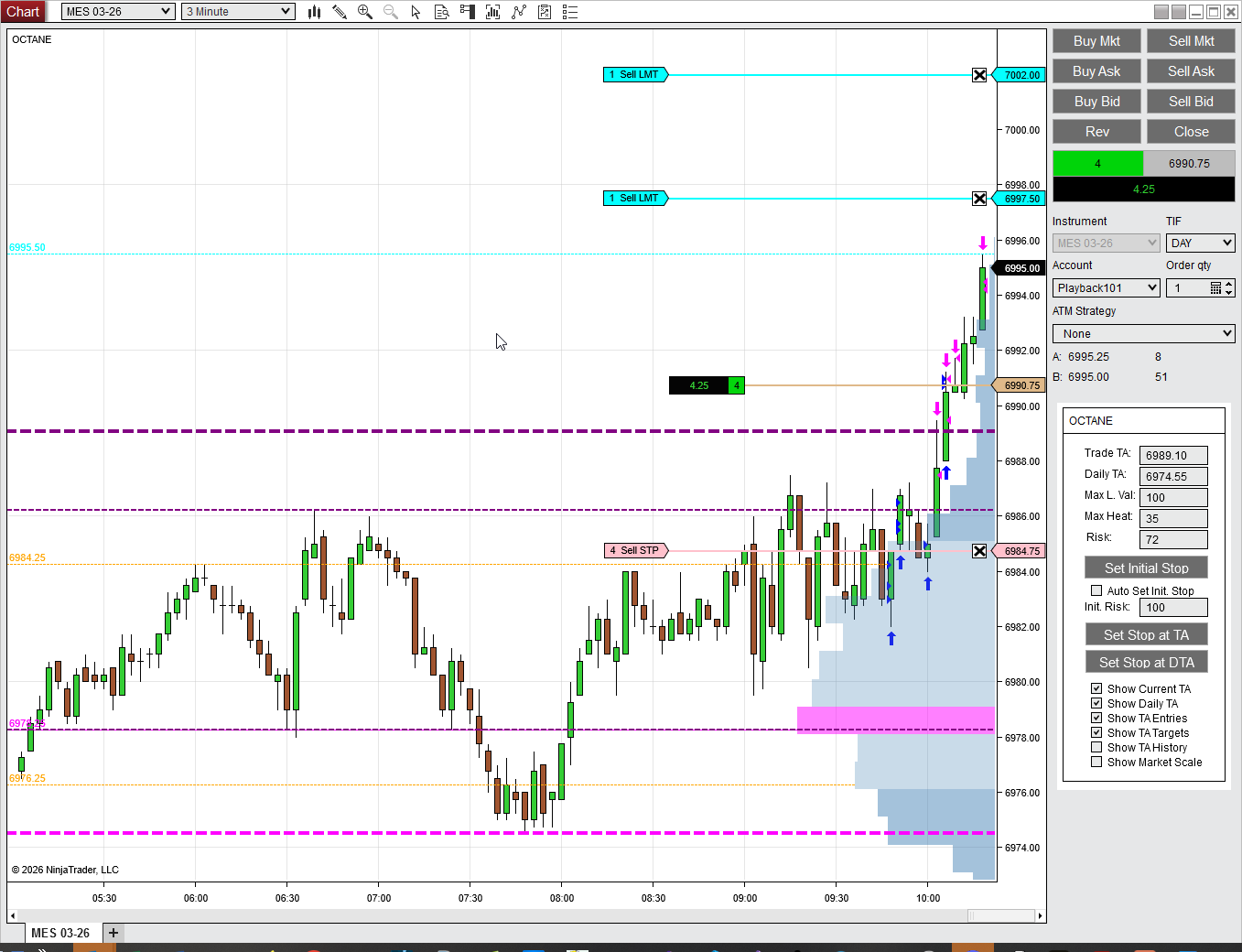1242x952 pixels.
Task: Open the TIF dropdown set to DAY
Action: (1200, 243)
